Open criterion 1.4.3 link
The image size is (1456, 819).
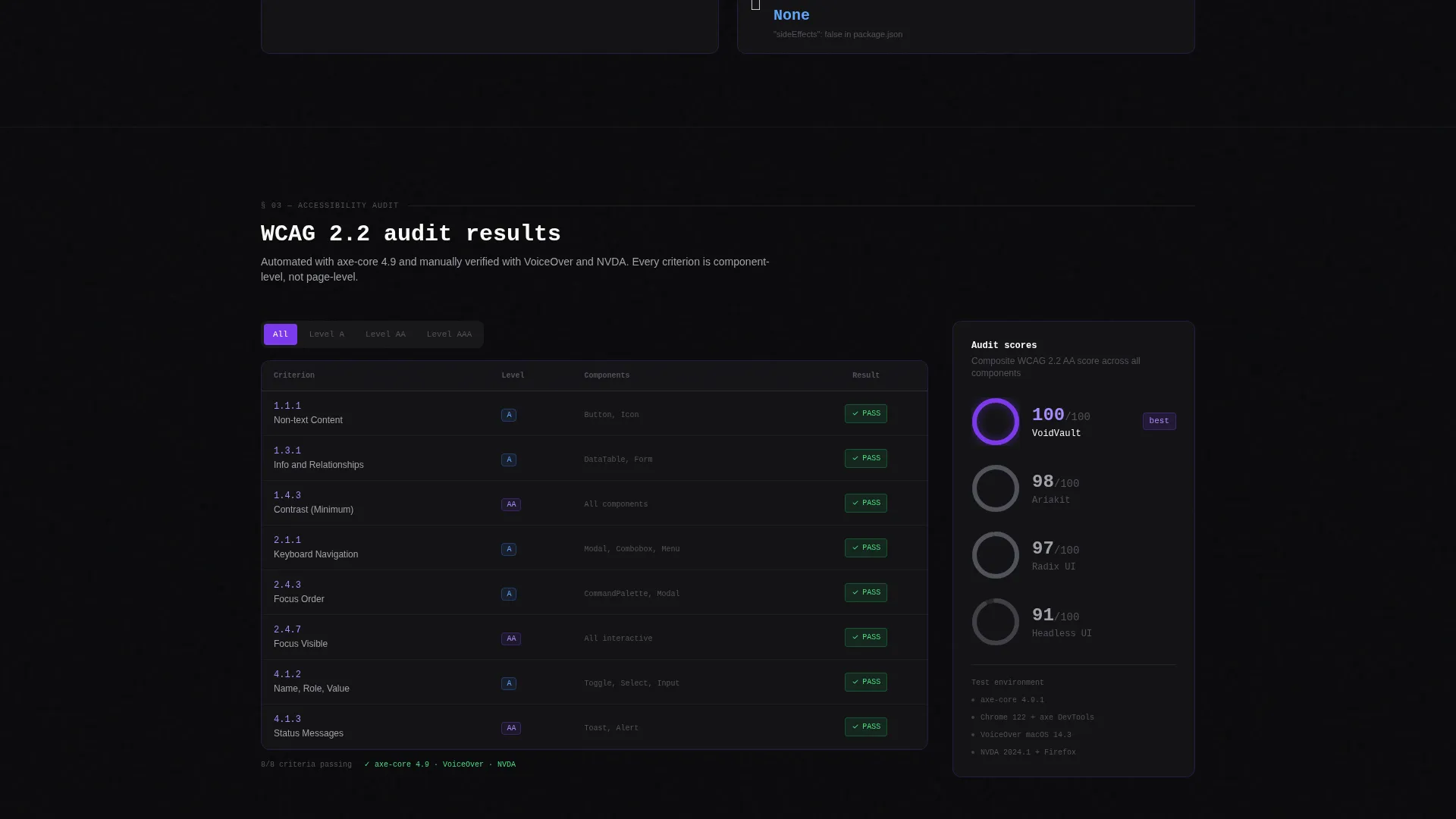[x=287, y=496]
